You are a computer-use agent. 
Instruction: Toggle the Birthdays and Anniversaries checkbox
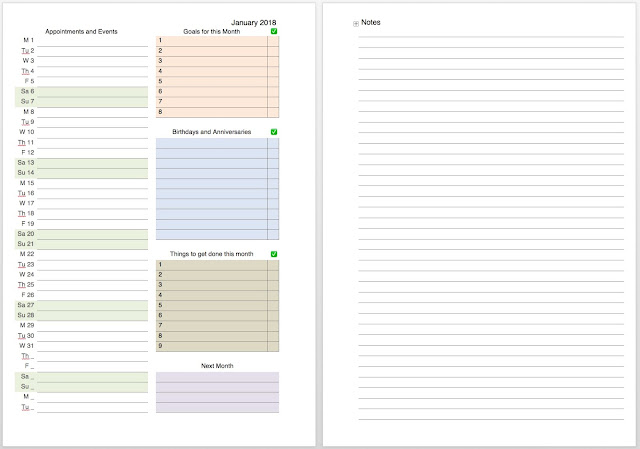click(274, 131)
